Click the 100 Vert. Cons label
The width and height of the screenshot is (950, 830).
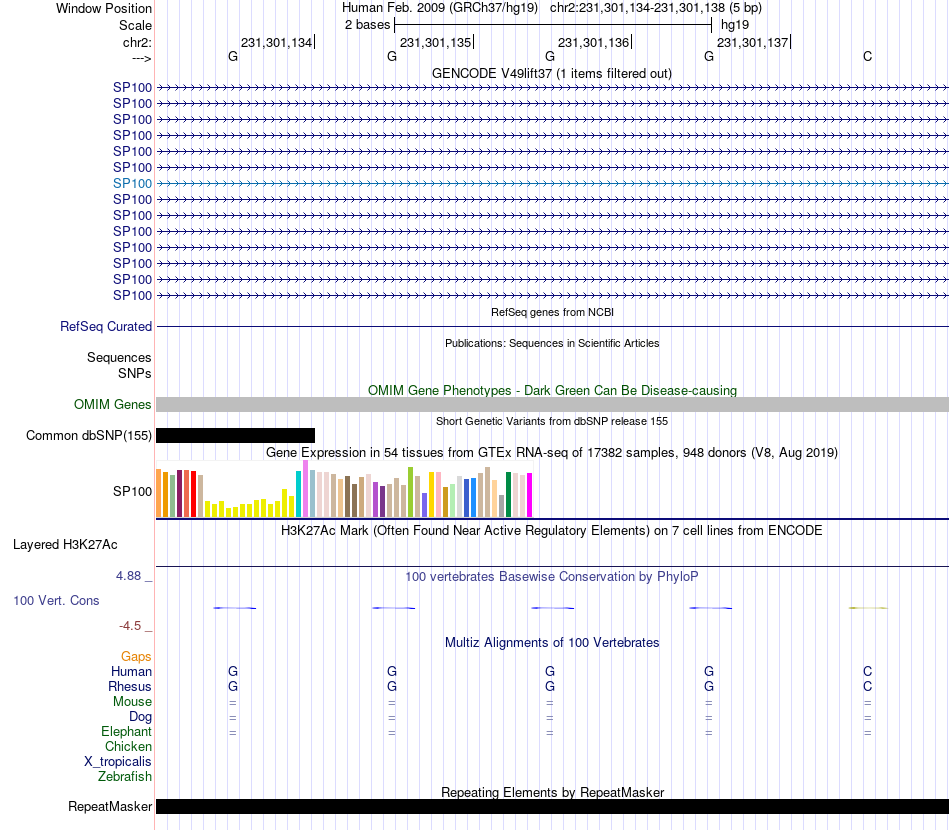[x=56, y=600]
